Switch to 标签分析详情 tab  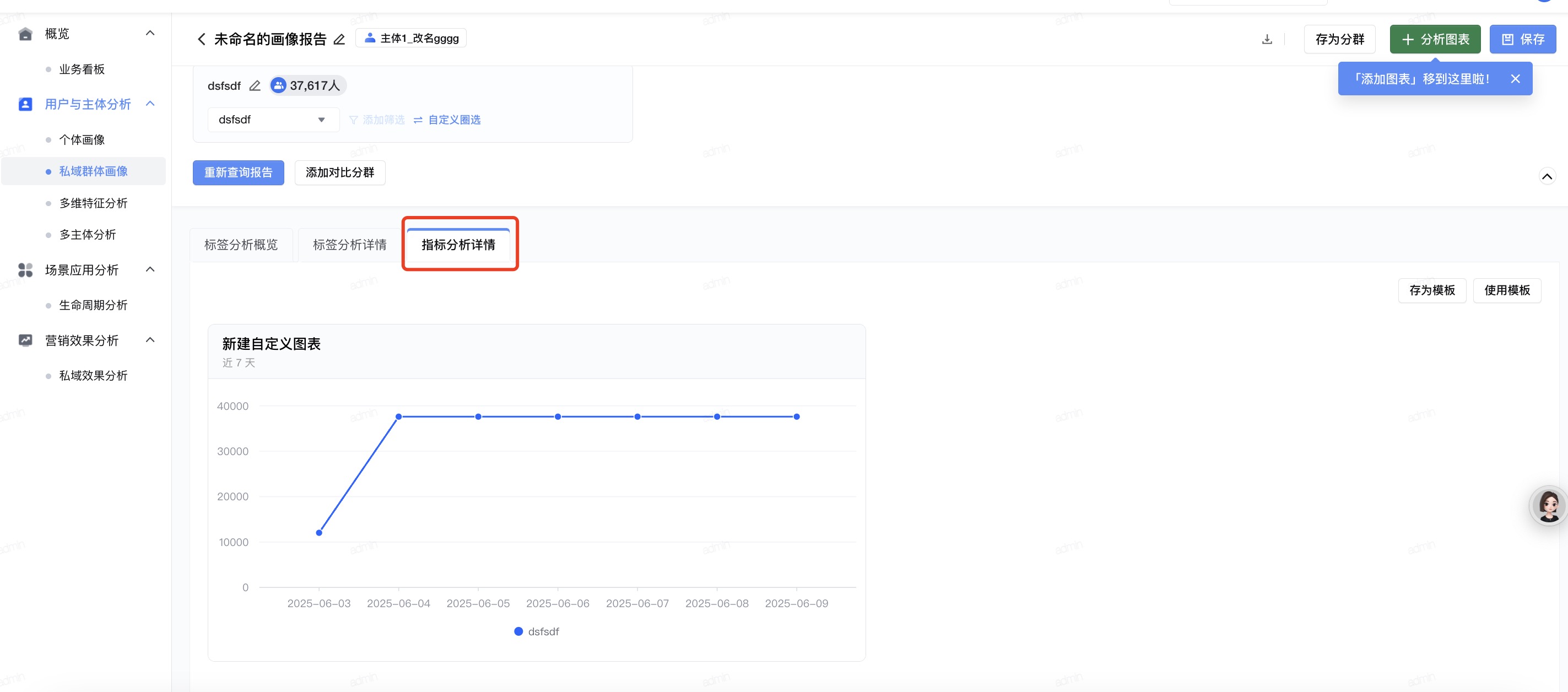click(x=349, y=245)
